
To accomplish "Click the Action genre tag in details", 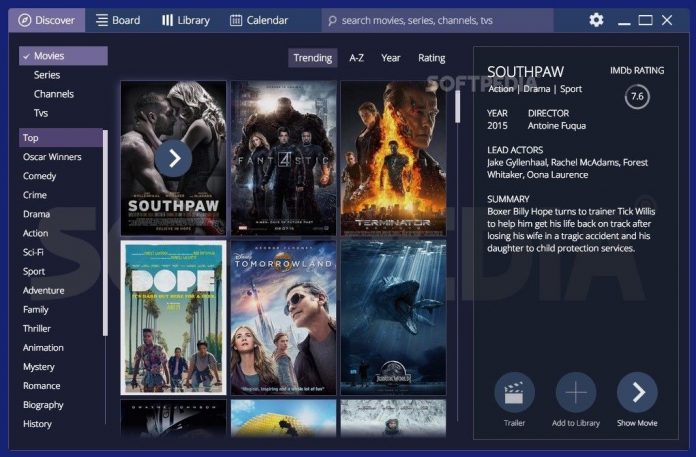I will point(501,89).
